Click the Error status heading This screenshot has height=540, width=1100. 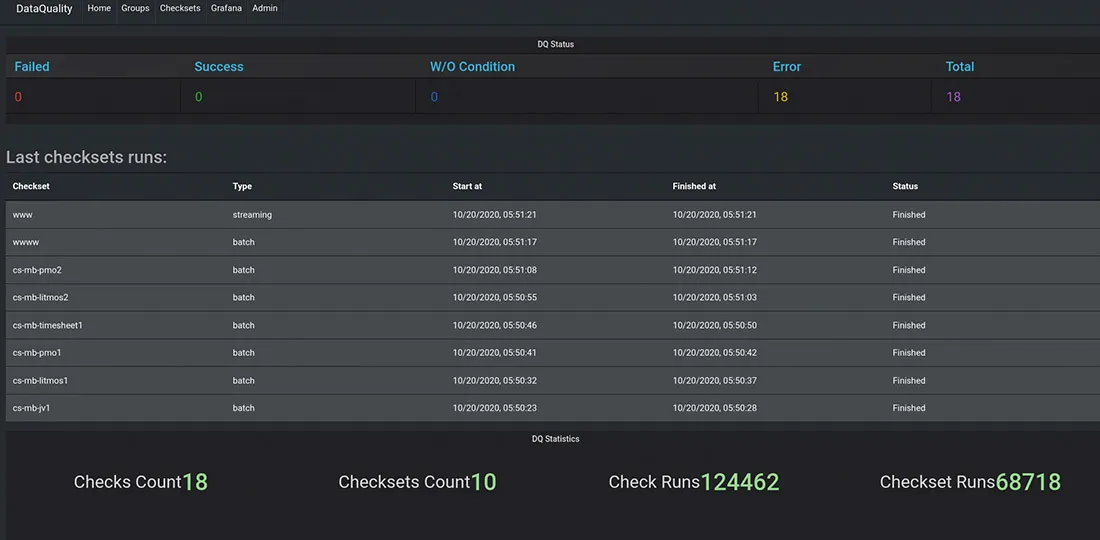click(787, 67)
